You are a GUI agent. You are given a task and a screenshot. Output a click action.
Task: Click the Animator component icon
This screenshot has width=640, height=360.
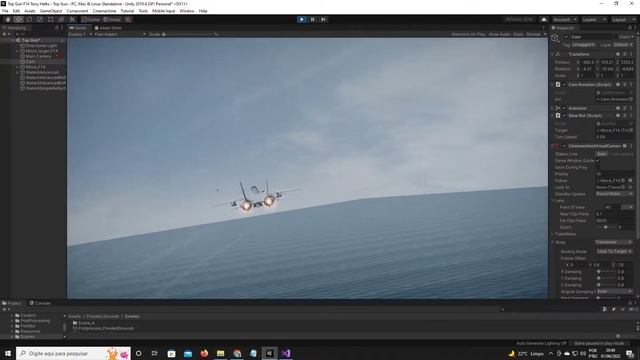click(x=558, y=108)
